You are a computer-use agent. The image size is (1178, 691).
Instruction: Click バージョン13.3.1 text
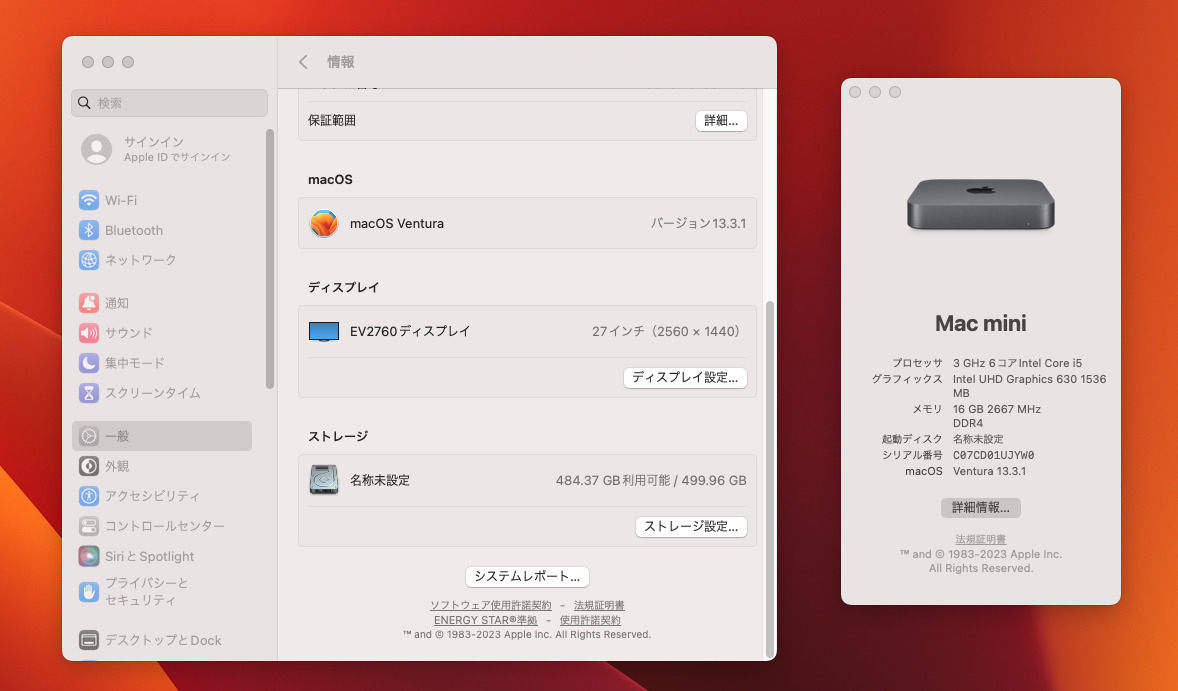click(x=698, y=223)
